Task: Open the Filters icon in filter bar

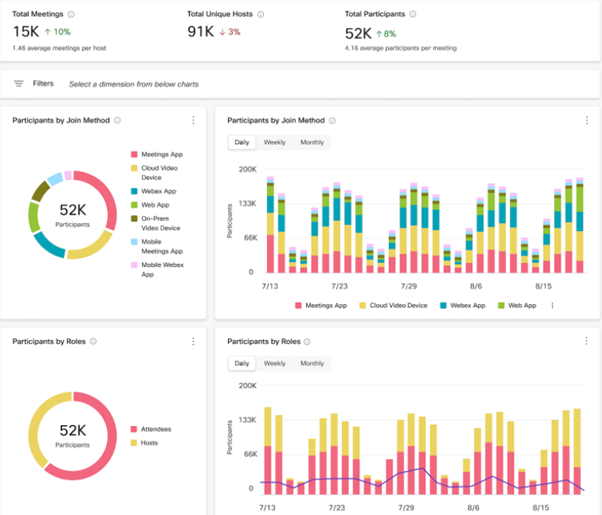Action: (18, 84)
